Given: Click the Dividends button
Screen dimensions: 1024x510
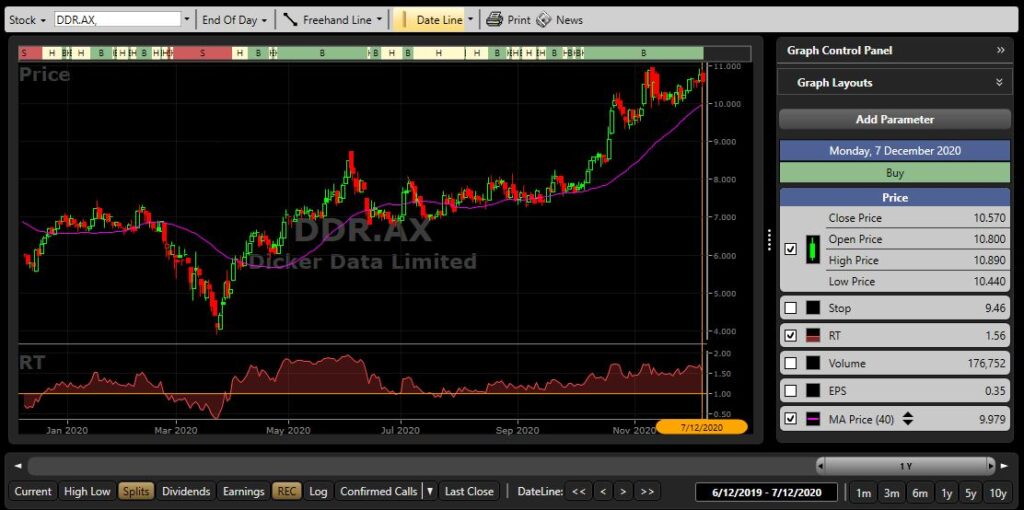Looking at the screenshot, I should tap(186, 491).
